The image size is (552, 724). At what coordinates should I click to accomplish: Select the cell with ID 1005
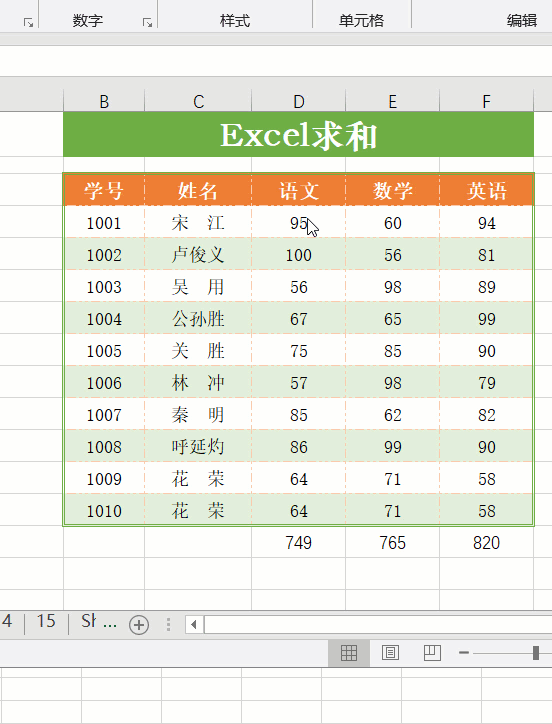[104, 350]
